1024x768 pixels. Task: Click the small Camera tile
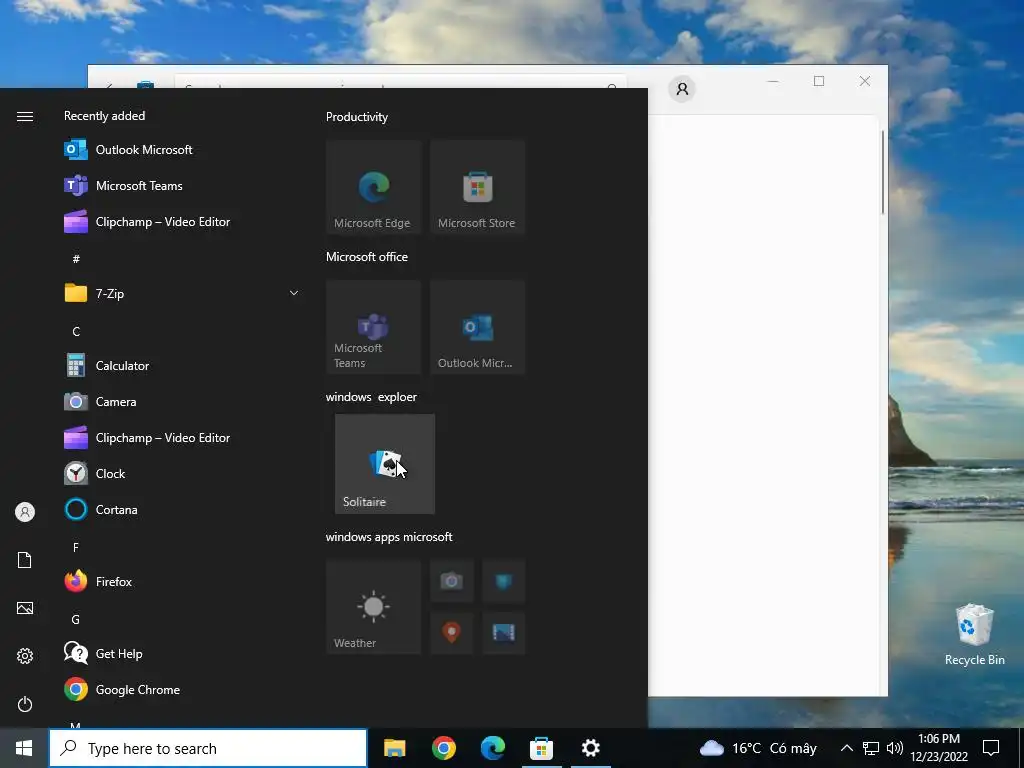[451, 581]
